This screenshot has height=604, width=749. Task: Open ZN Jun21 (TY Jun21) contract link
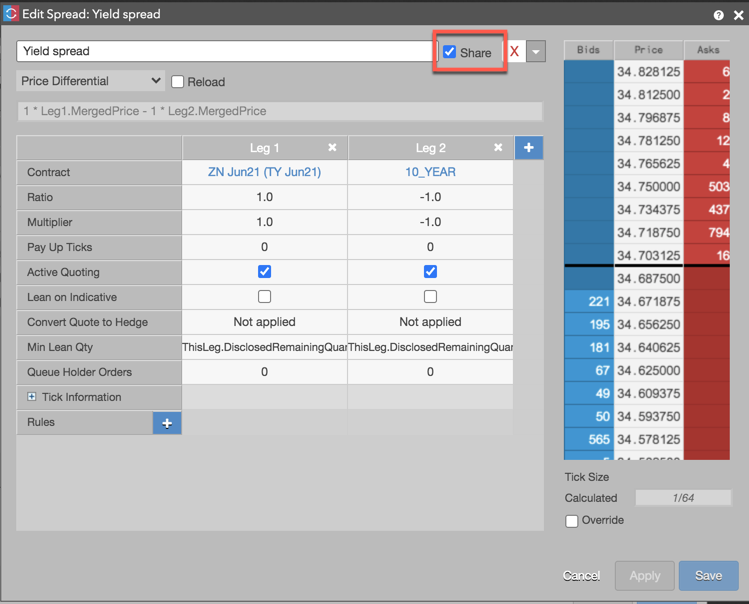pos(264,172)
